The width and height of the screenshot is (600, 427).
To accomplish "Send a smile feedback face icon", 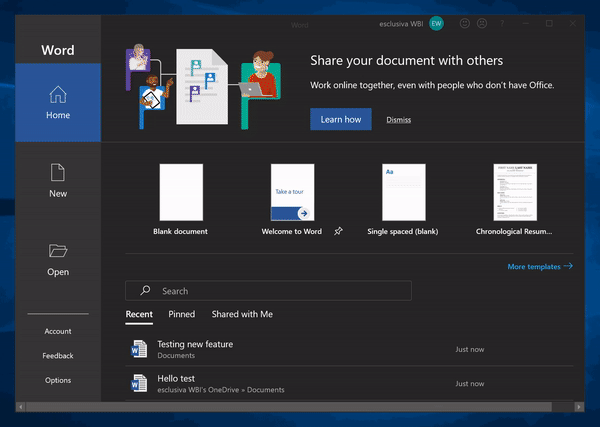I will (x=465, y=24).
